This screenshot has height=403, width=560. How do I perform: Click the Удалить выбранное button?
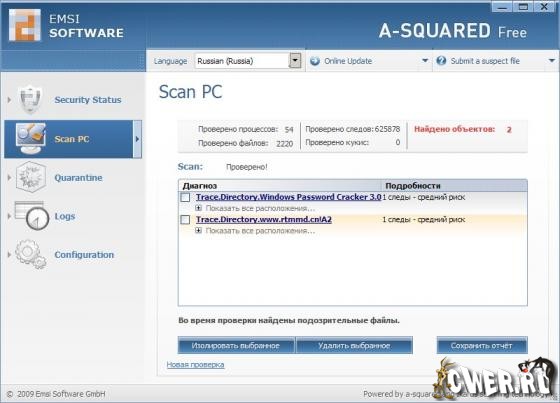pos(354,345)
